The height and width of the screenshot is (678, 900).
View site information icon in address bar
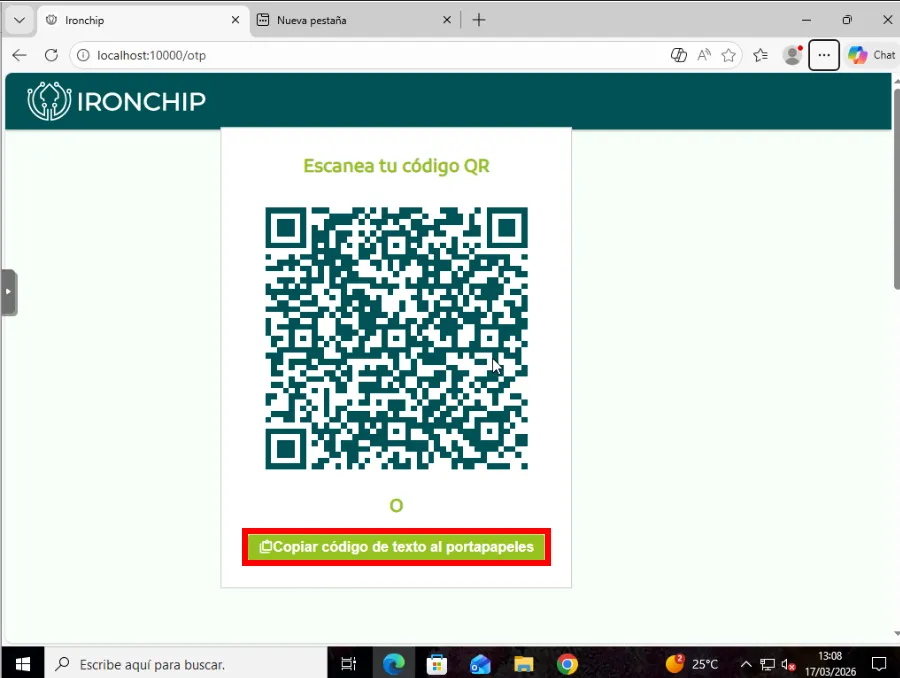pyautogui.click(x=83, y=55)
